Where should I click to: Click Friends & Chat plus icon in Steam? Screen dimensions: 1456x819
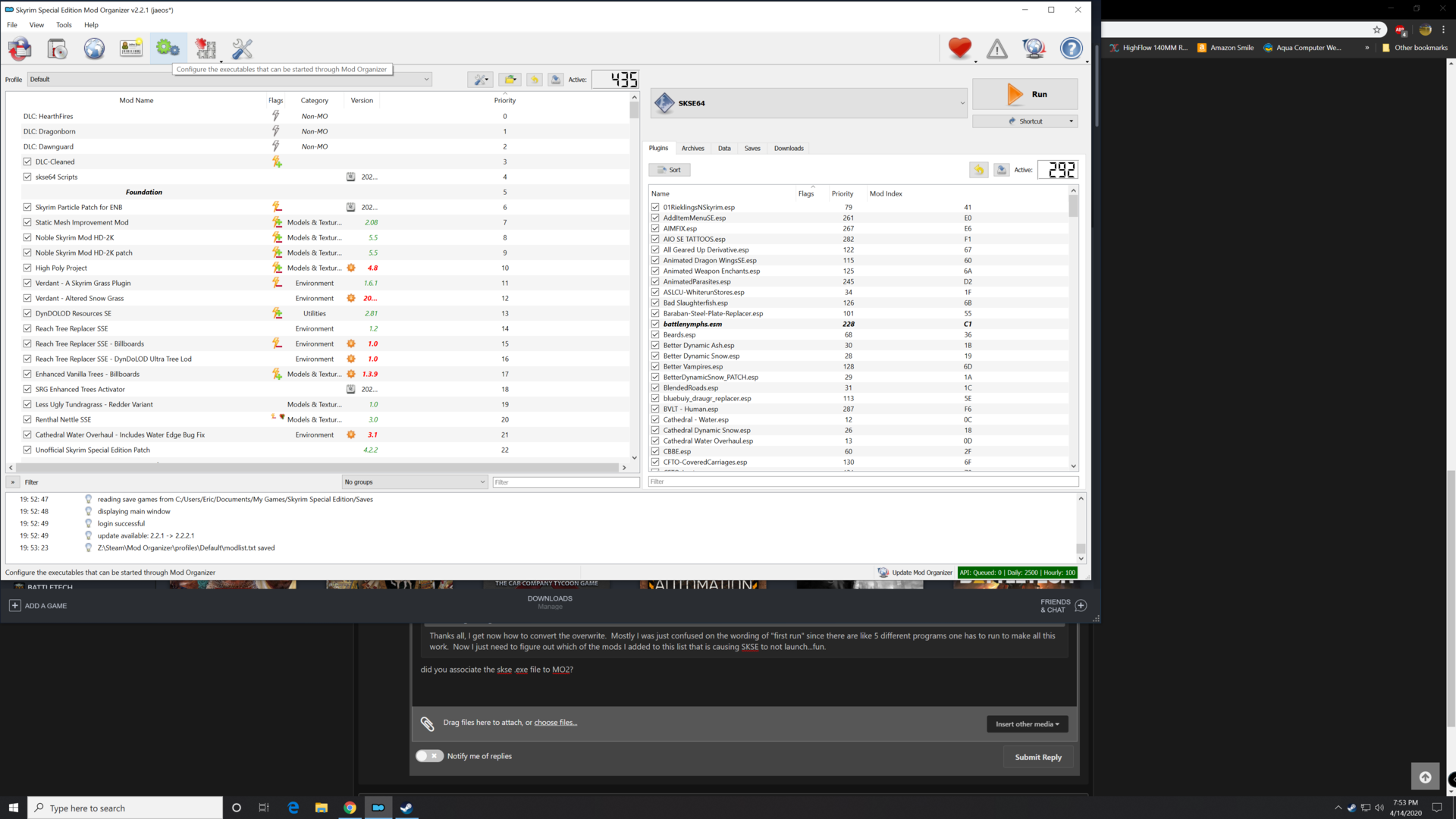pyautogui.click(x=1081, y=605)
